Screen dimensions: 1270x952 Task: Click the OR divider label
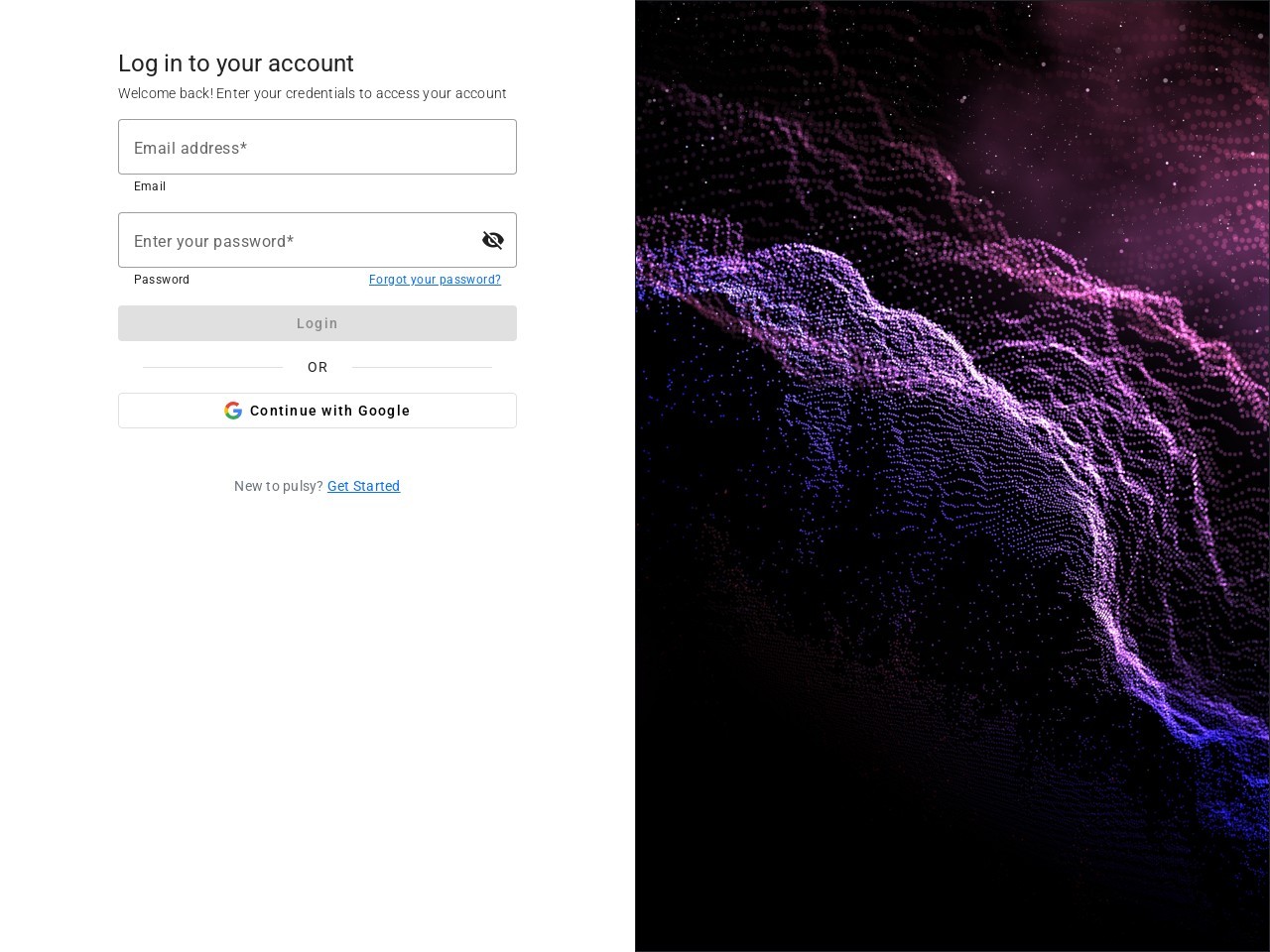[317, 367]
